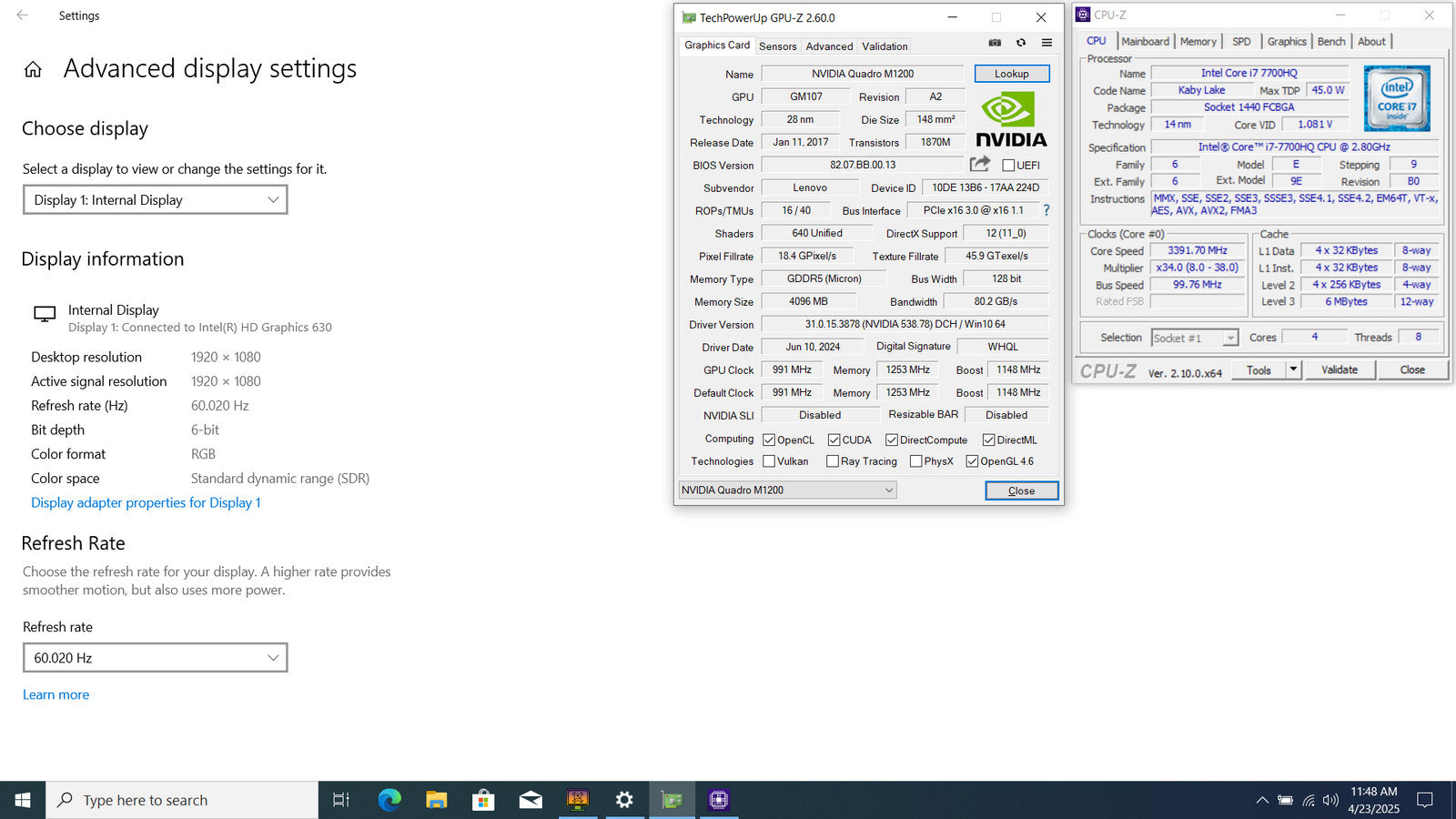Click CPU-Z Close button
This screenshot has width=1456, height=819.
tap(1412, 369)
